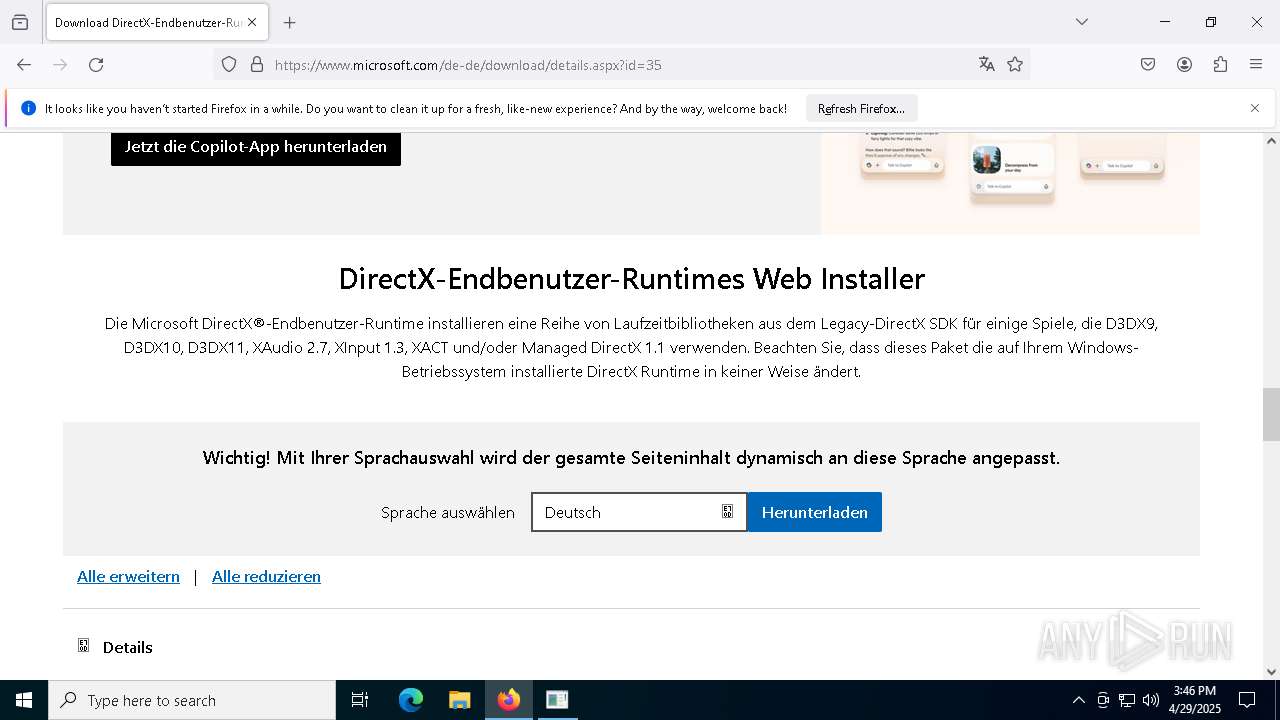The height and width of the screenshot is (720, 1280).
Task: Click Refresh Firefox button
Action: pos(861,108)
